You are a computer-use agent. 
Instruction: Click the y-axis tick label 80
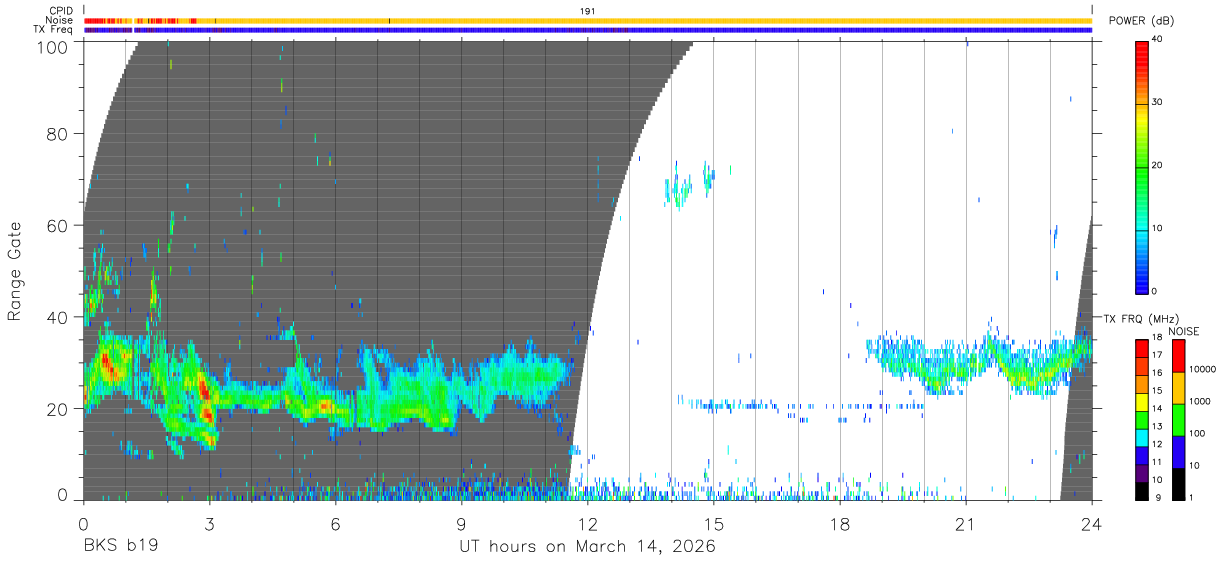58,133
